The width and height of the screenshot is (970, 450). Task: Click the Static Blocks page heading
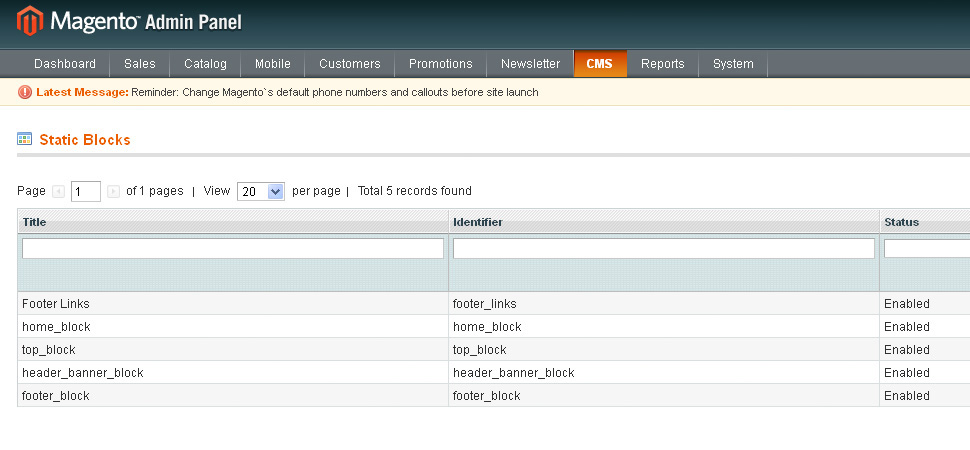85,140
